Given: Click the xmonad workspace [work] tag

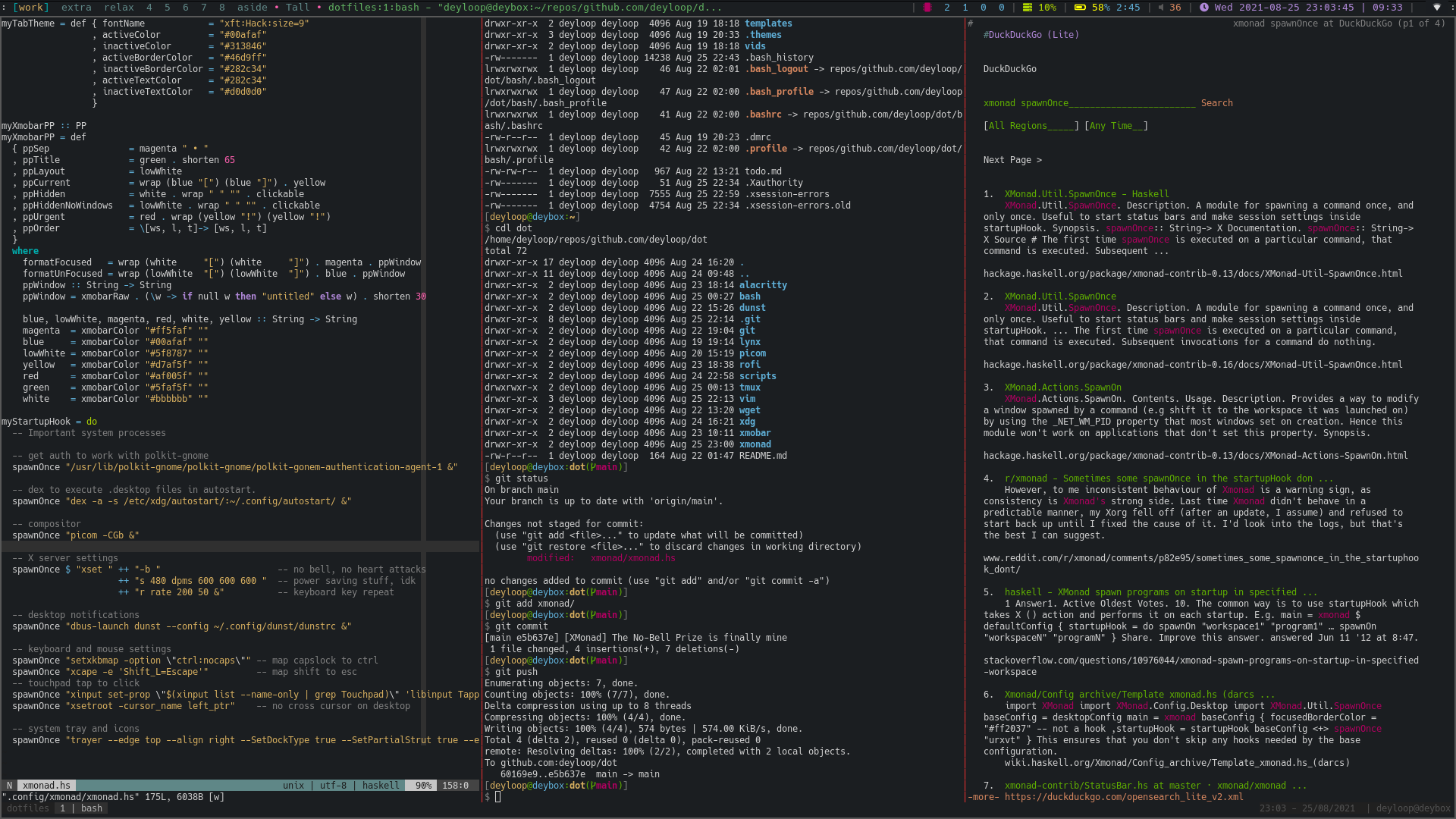Looking at the screenshot, I should (28, 7).
